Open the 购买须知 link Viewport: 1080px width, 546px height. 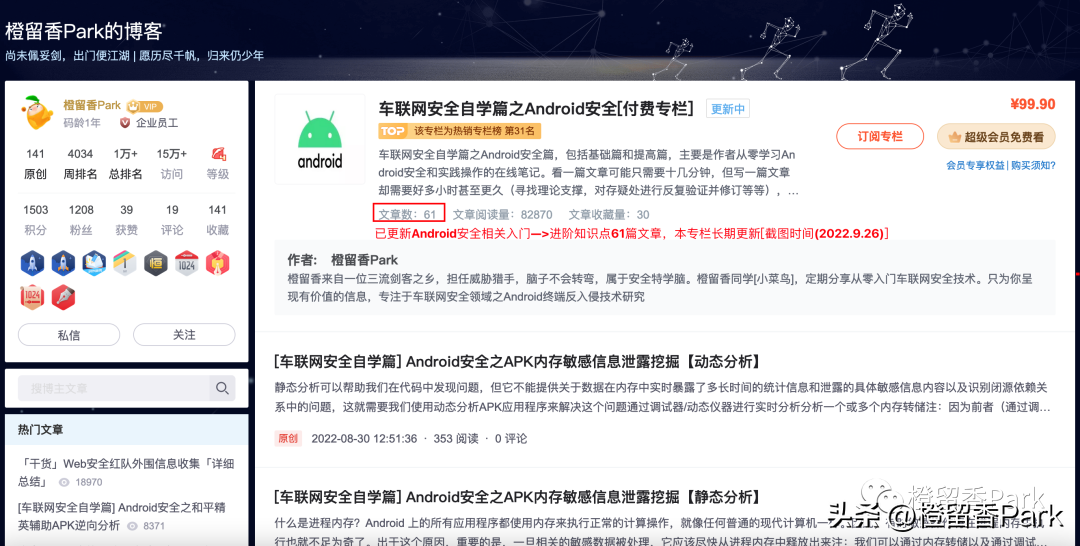[1032, 165]
